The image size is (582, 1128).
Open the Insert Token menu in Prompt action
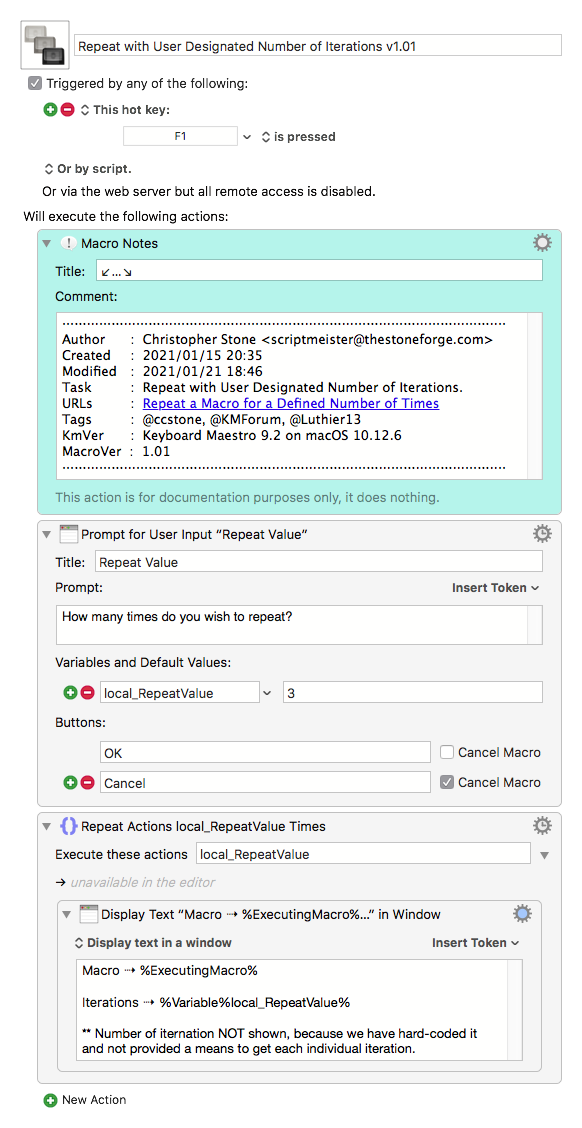point(496,588)
